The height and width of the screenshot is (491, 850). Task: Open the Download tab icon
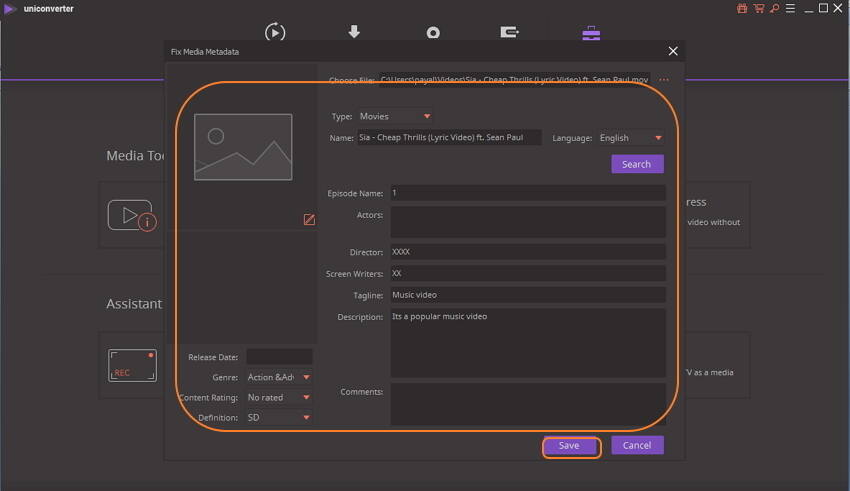click(x=354, y=32)
